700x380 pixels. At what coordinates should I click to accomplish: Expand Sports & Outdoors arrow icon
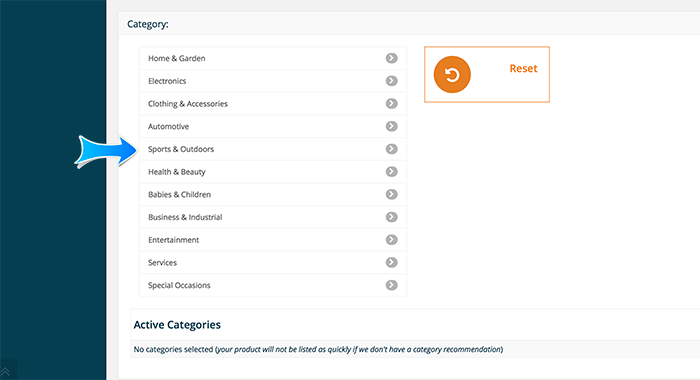point(392,149)
